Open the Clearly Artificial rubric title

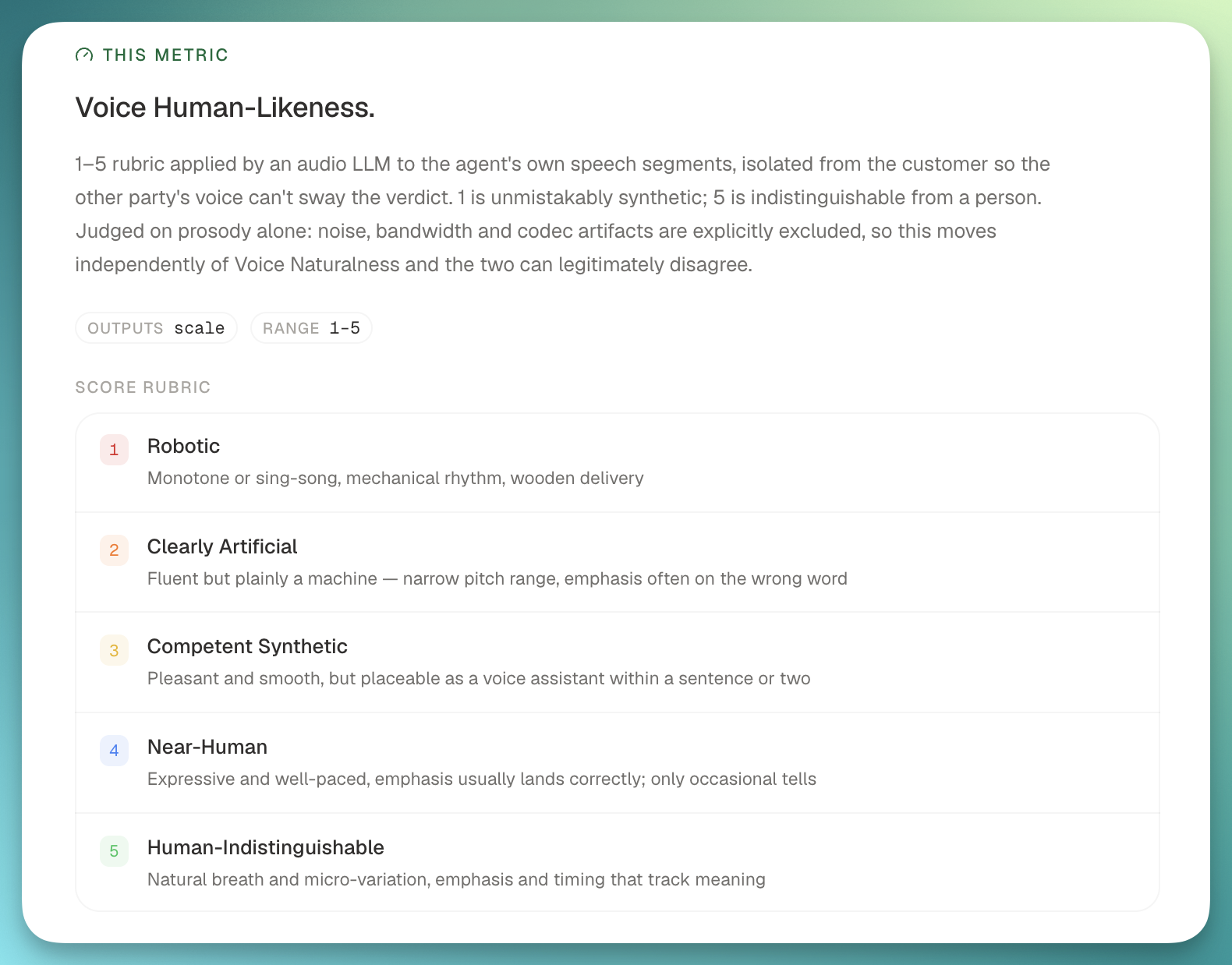pyautogui.click(x=222, y=546)
